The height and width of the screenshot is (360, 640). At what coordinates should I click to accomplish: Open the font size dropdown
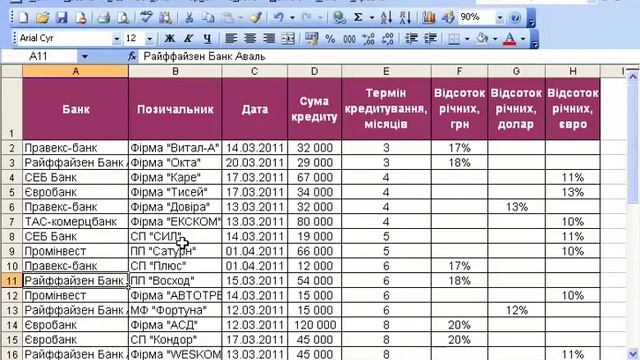click(x=150, y=39)
